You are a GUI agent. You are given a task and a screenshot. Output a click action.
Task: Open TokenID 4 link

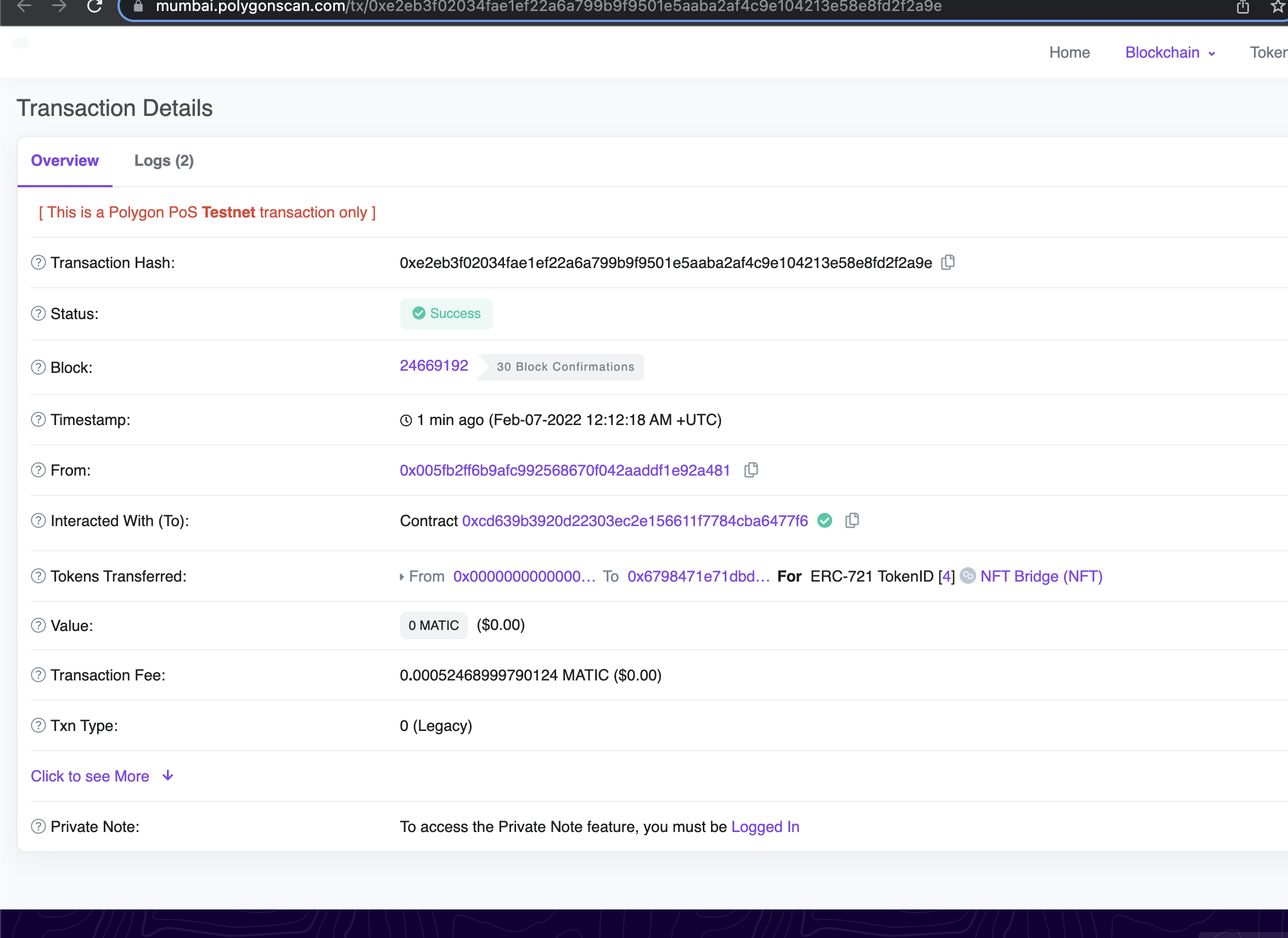coord(946,576)
